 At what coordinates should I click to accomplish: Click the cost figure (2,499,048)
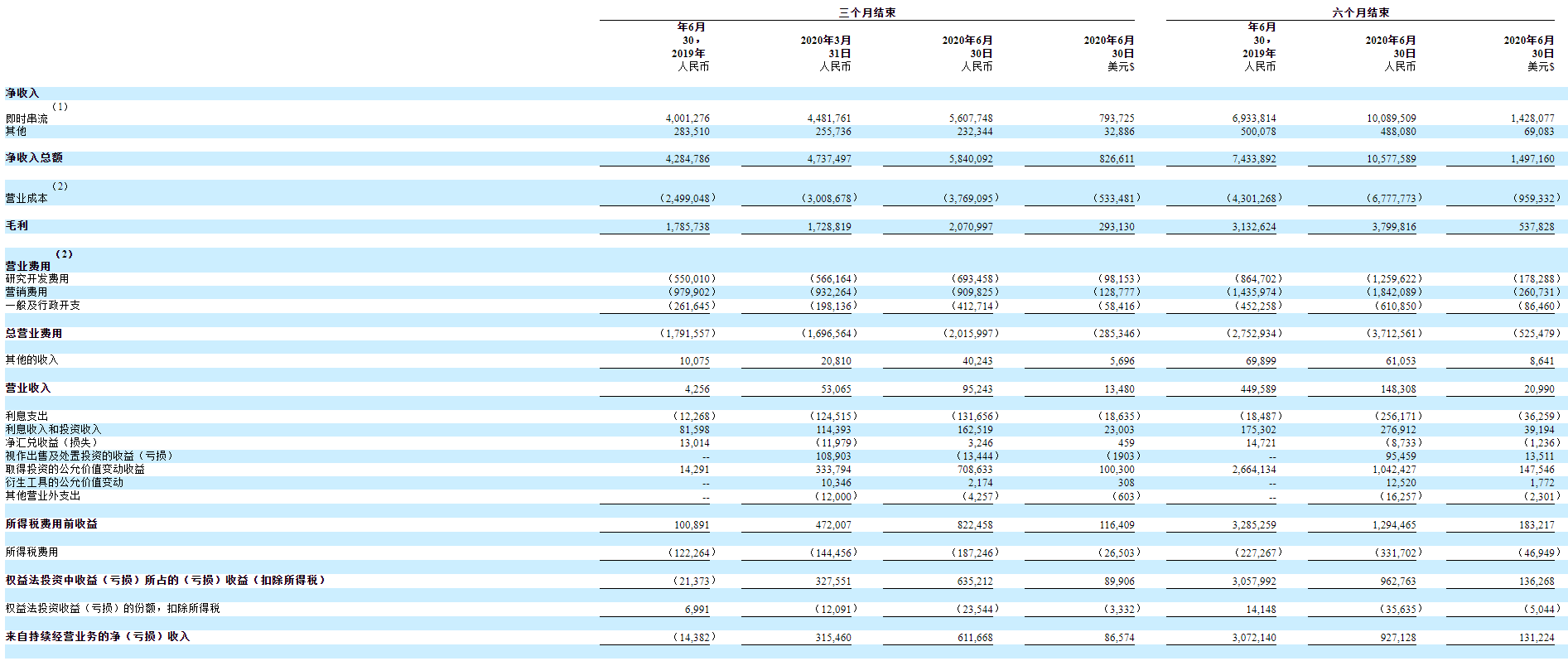688,198
